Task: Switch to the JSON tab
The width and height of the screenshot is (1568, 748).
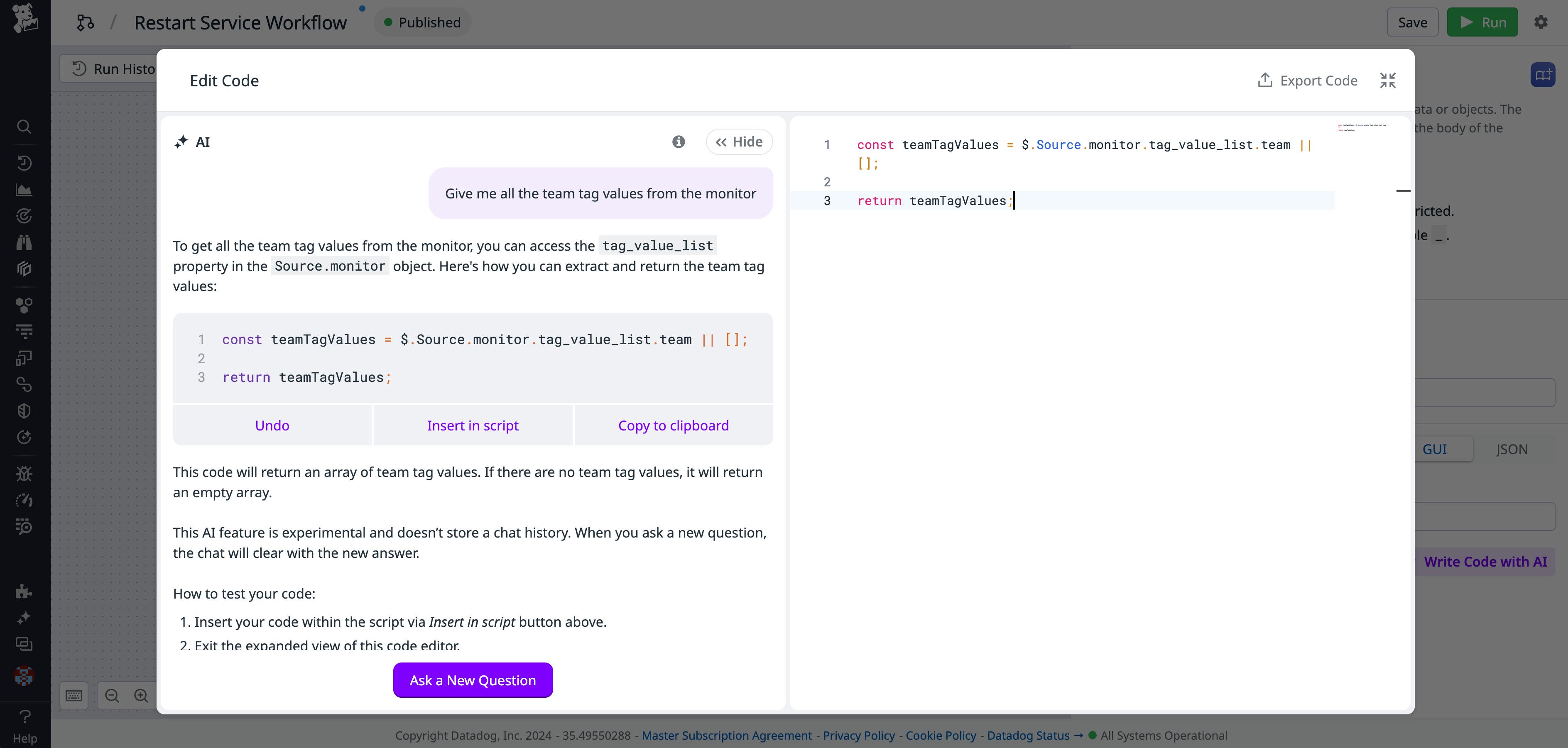Action: point(1512,449)
